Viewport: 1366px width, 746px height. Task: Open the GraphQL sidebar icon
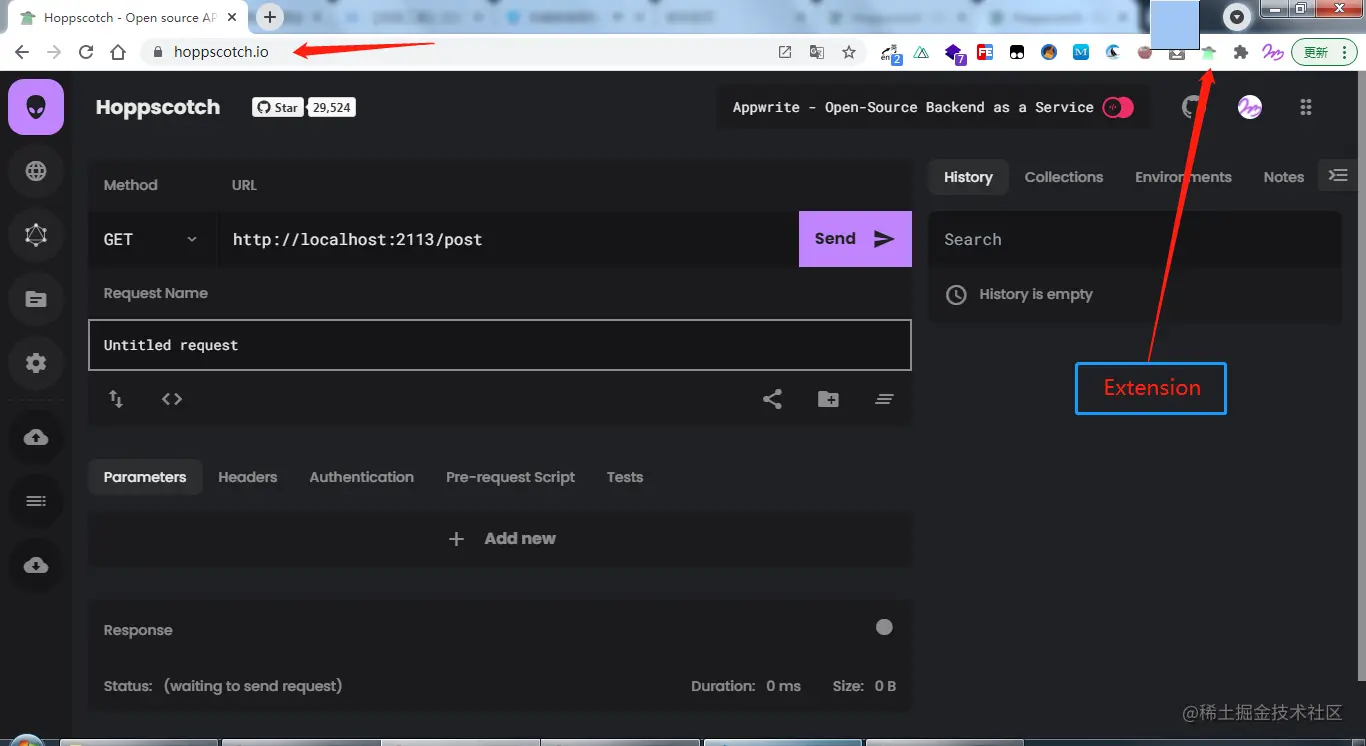point(36,235)
